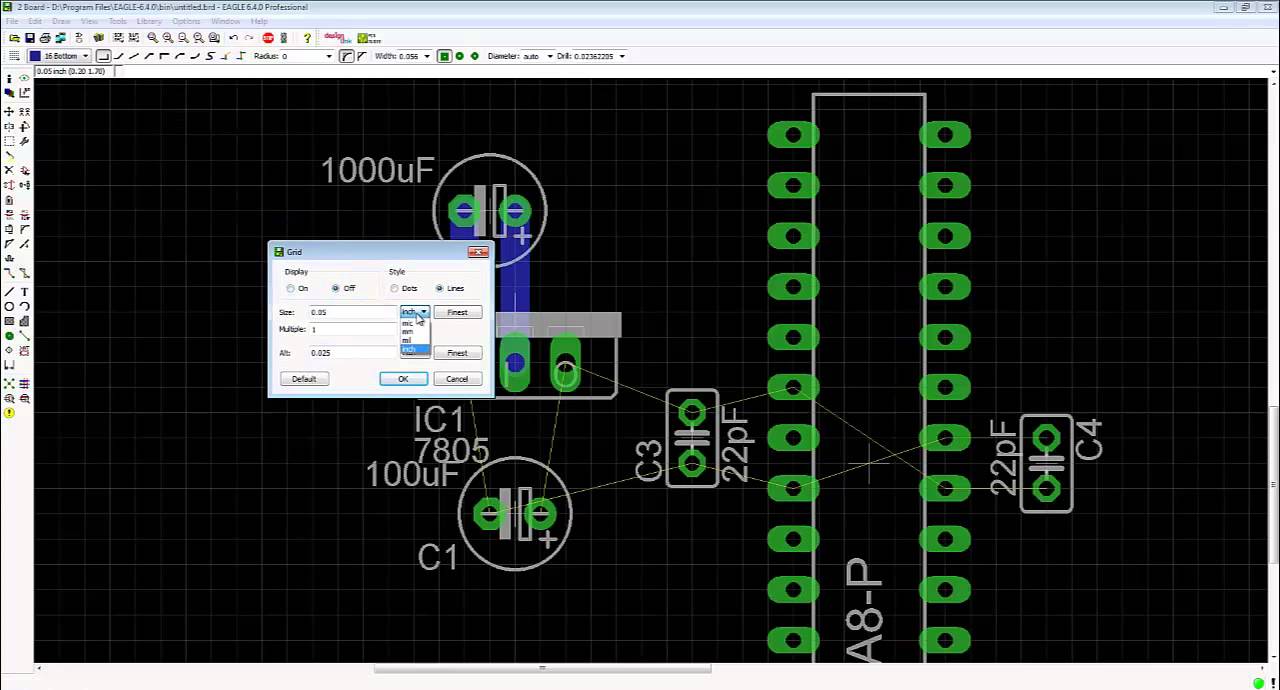Open the Options menu
Viewport: 1280px width, 690px height.
[186, 21]
